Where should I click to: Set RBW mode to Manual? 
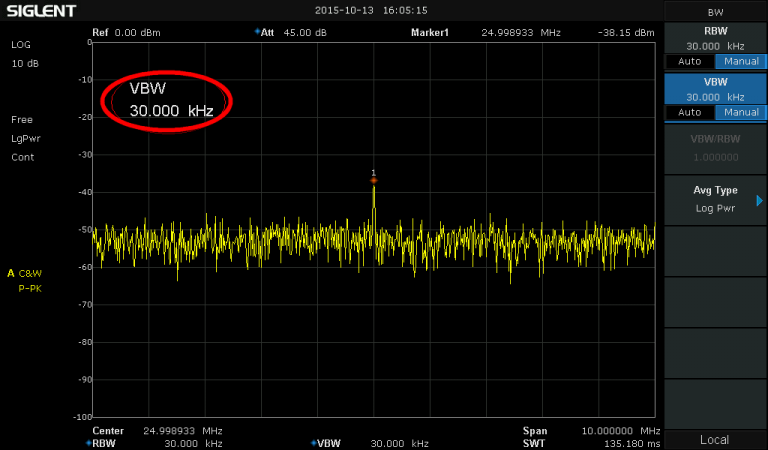coord(741,61)
